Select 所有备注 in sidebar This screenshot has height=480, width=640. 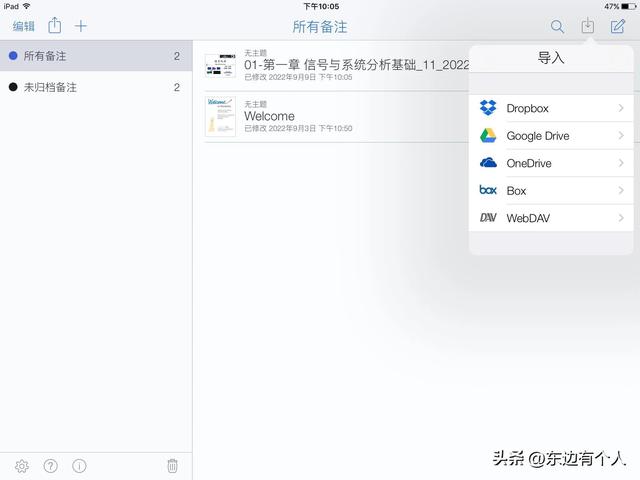96,56
